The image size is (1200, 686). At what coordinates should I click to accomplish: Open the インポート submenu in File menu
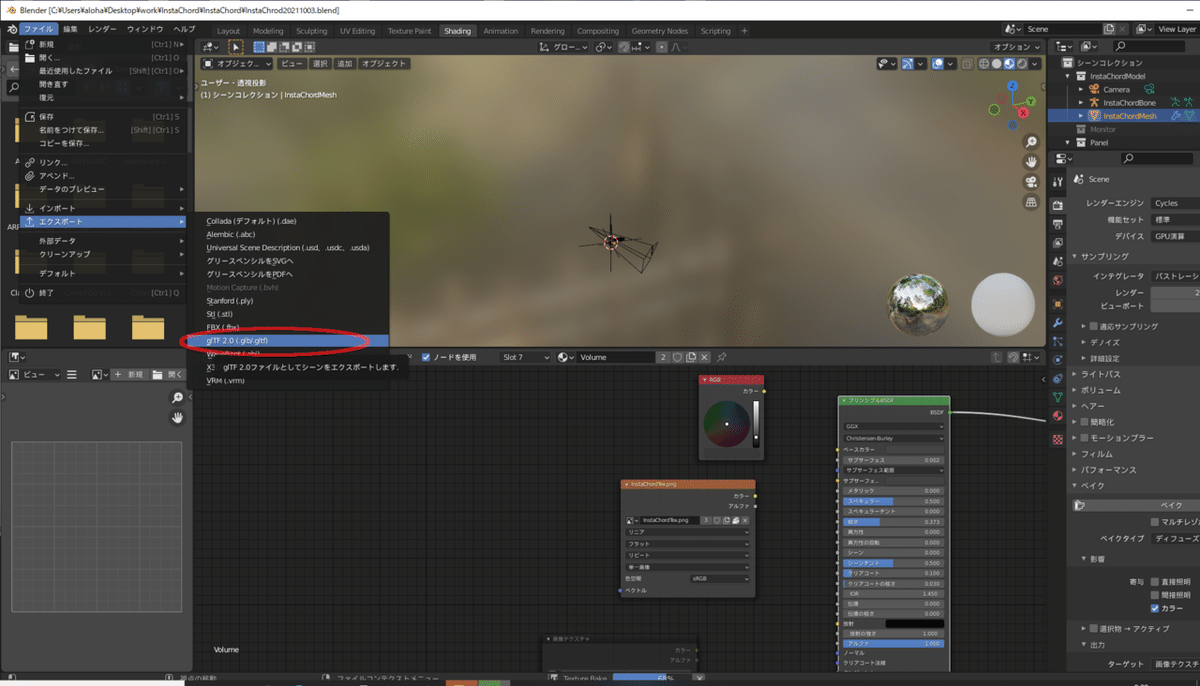coord(104,207)
